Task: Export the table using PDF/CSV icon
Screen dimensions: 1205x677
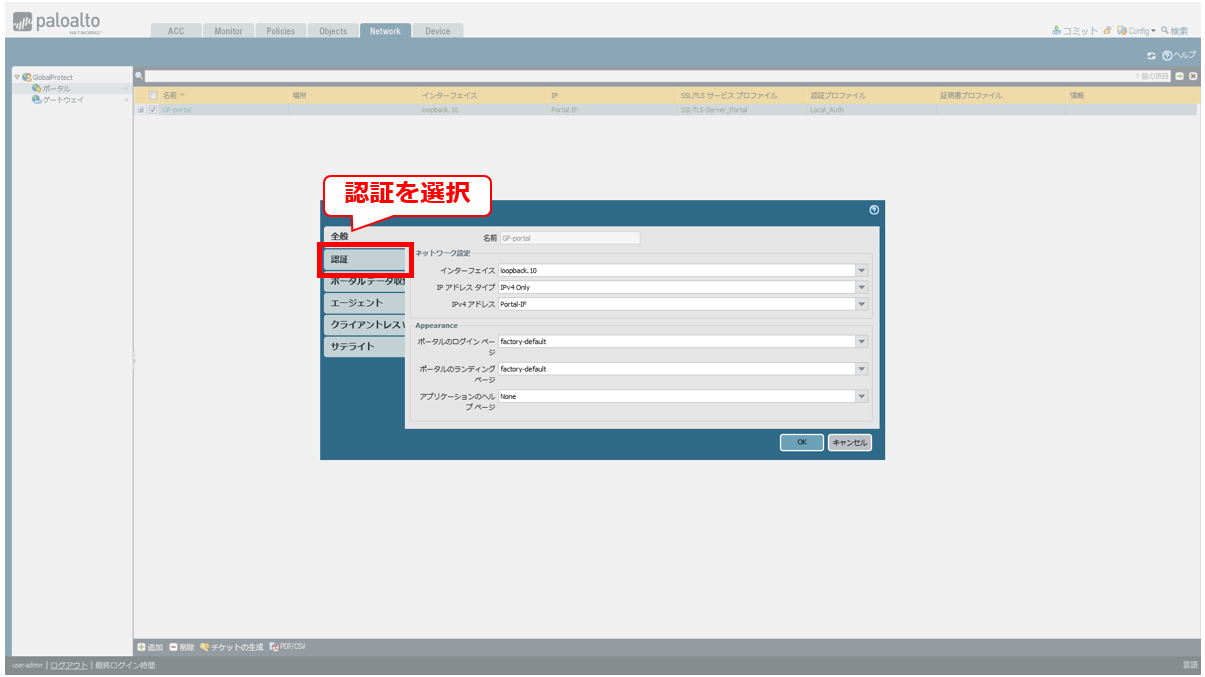Action: coord(274,647)
